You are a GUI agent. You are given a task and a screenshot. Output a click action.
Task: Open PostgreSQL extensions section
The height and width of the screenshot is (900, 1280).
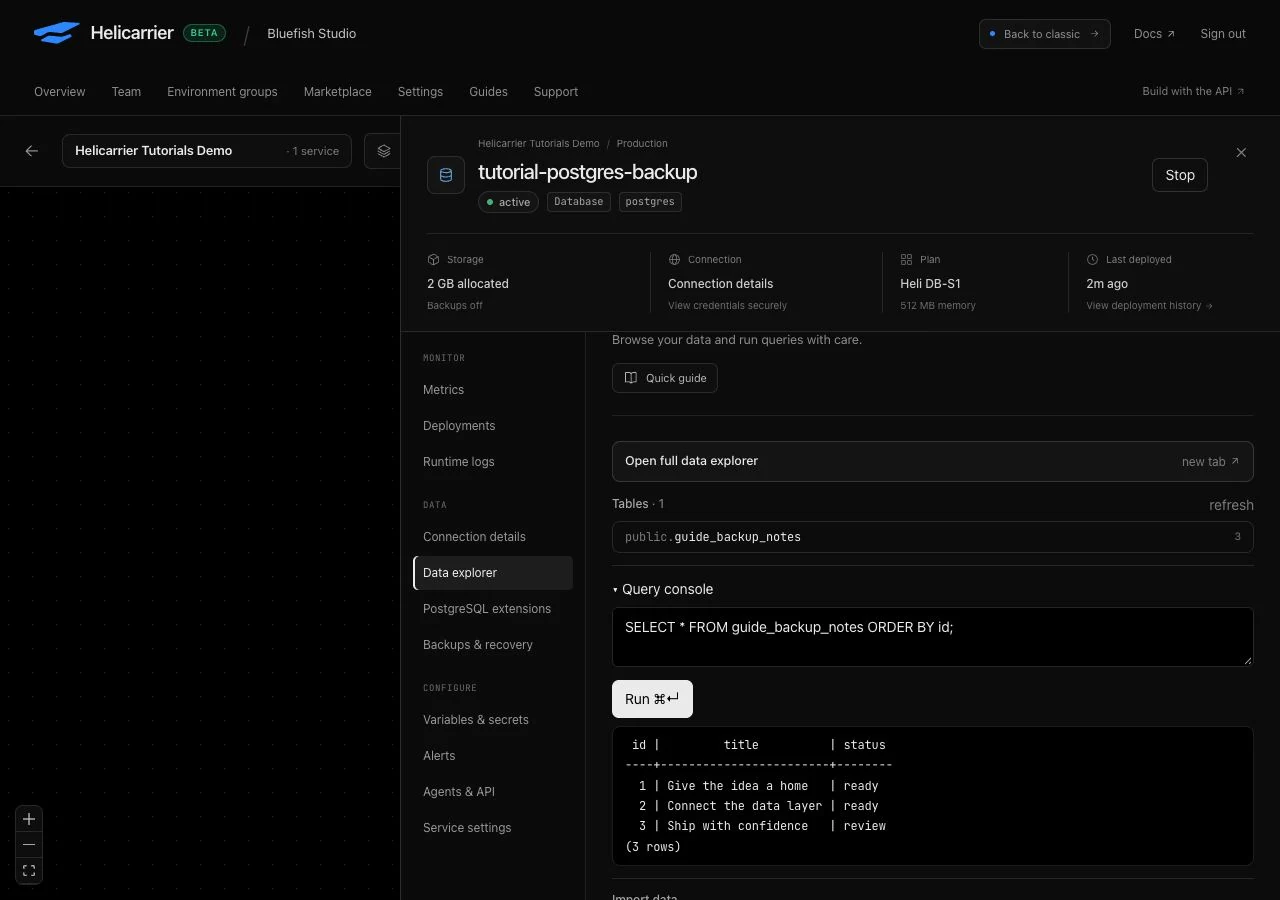tap(487, 609)
